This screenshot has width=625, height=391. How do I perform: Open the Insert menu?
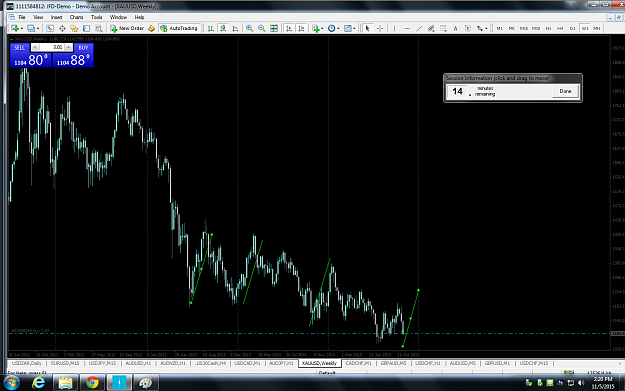(56, 17)
